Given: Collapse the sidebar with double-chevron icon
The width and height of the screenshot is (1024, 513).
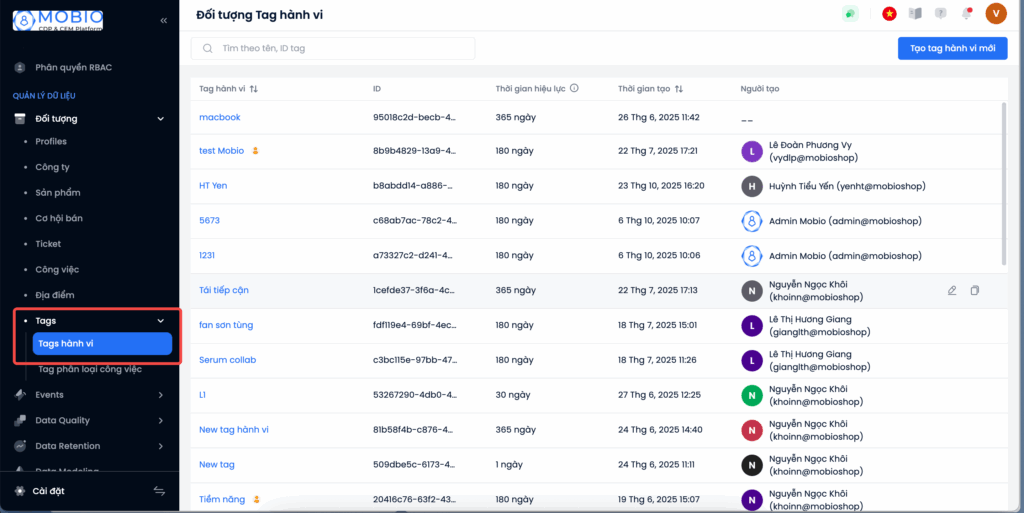Looking at the screenshot, I should click(164, 20).
